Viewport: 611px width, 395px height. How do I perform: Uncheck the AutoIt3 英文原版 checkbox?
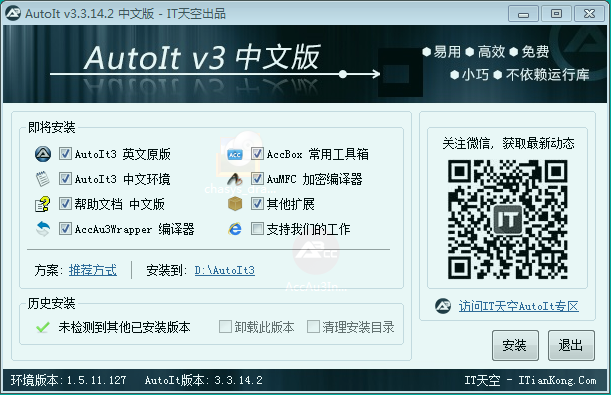pos(65,154)
